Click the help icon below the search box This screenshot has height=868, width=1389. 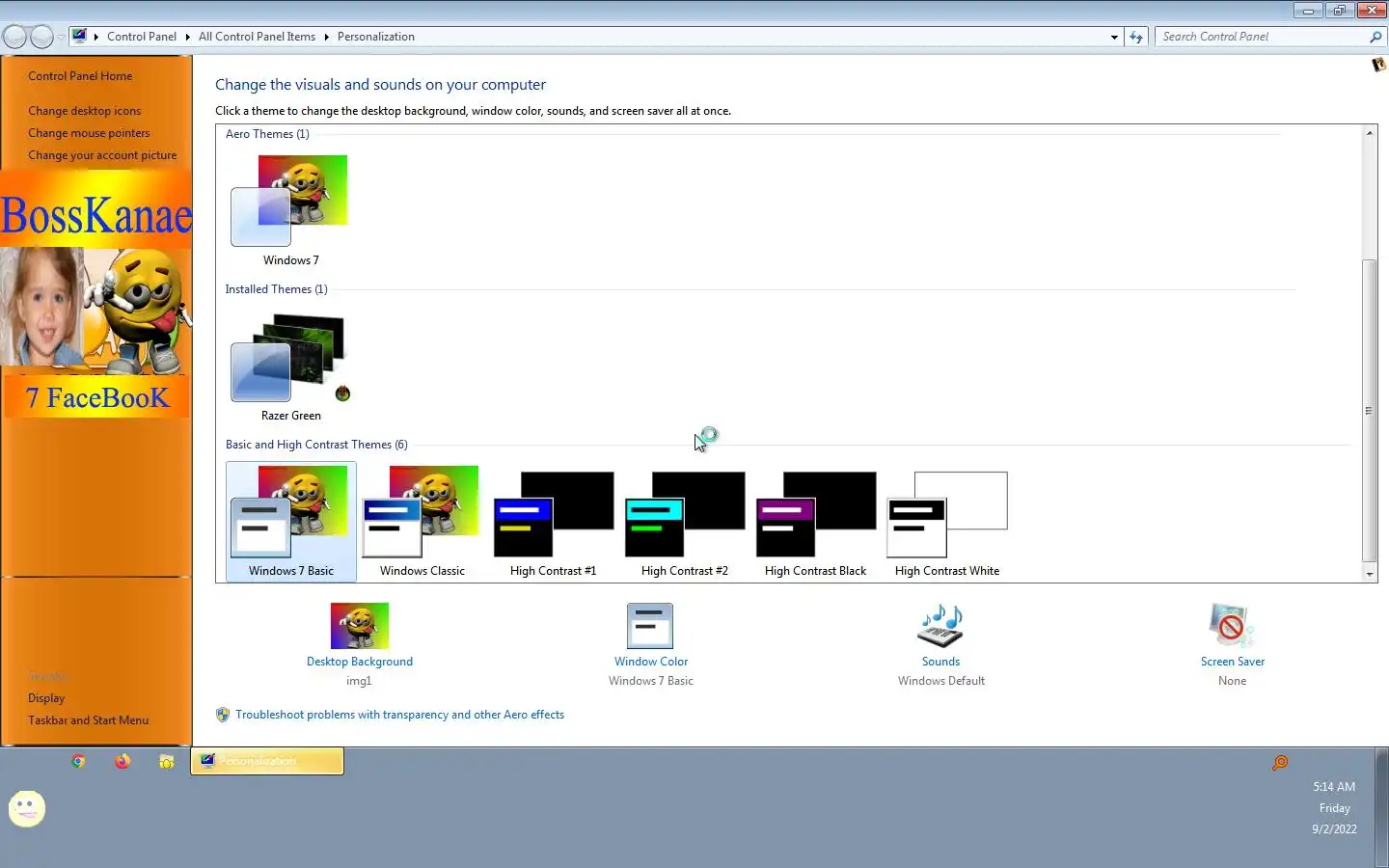[x=1378, y=66]
